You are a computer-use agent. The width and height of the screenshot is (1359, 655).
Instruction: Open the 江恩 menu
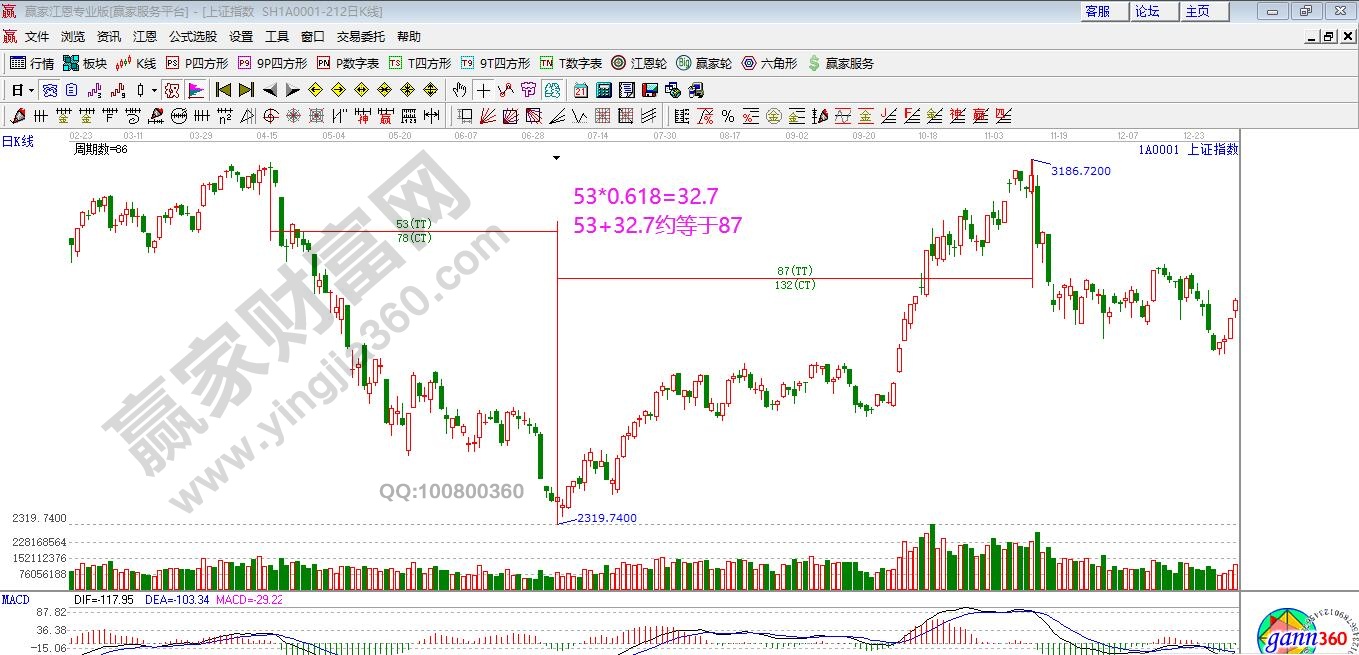coord(145,37)
